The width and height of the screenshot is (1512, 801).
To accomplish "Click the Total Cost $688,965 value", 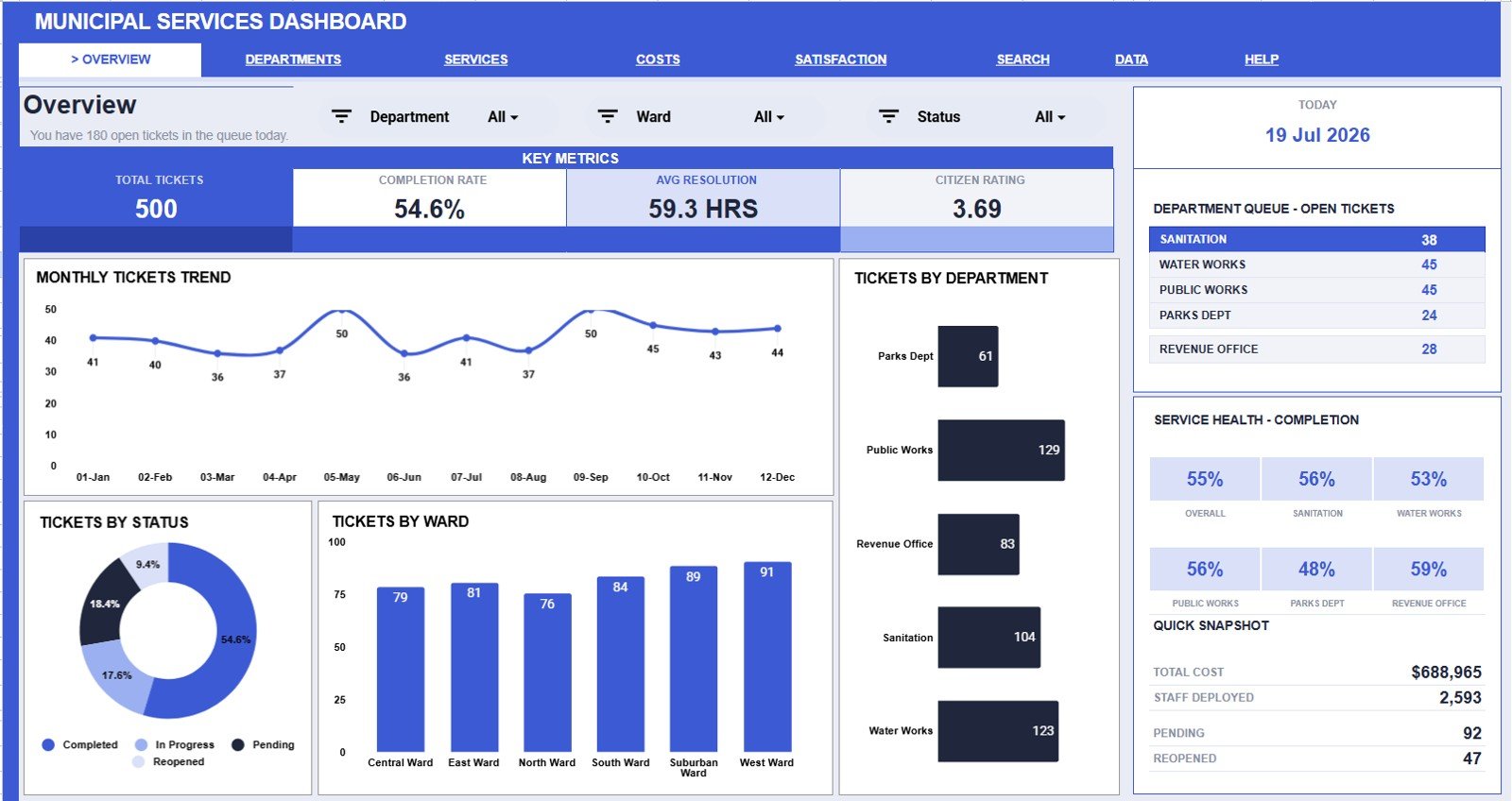I will (1446, 673).
